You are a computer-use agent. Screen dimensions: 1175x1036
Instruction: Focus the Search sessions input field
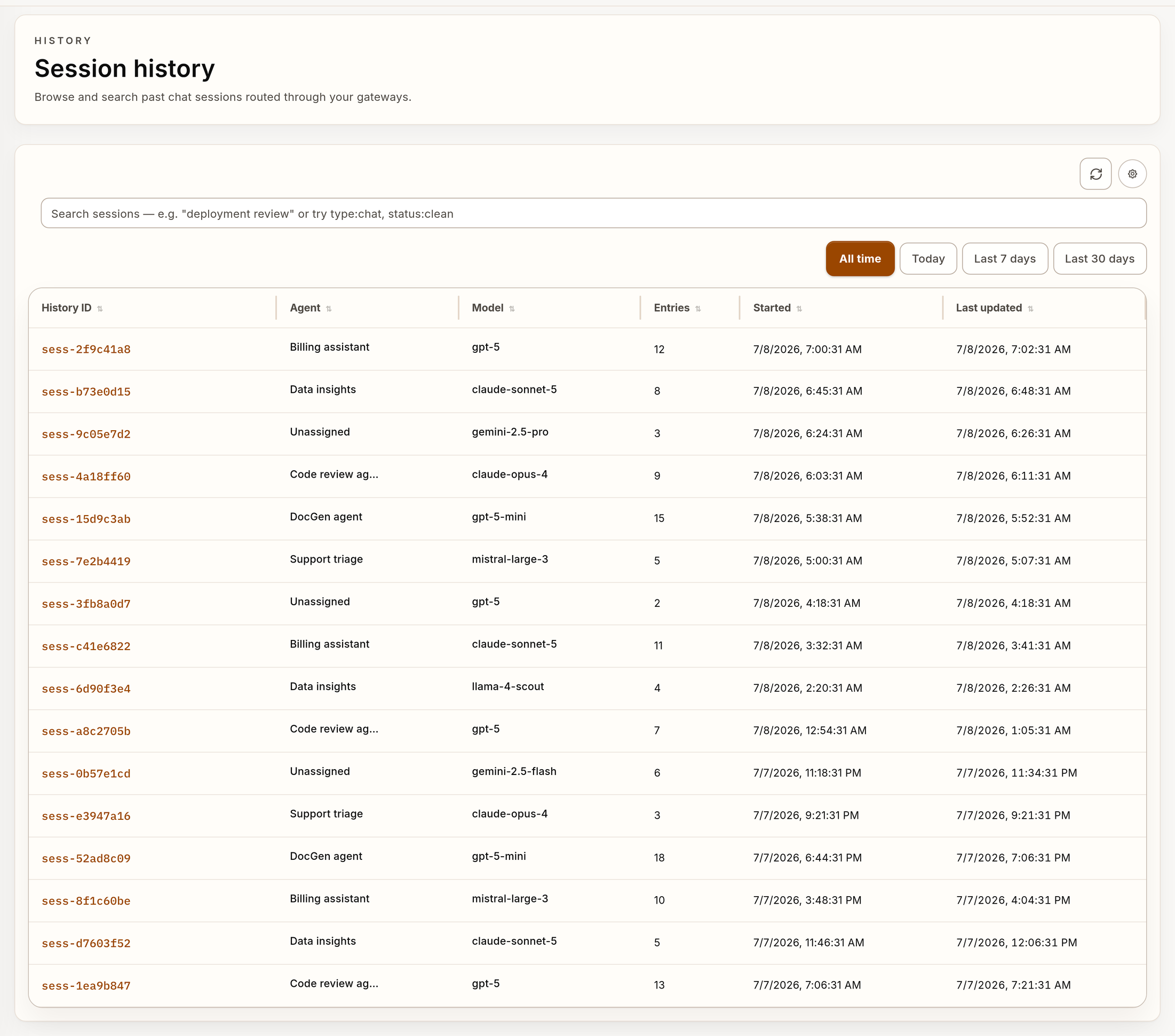[593, 213]
